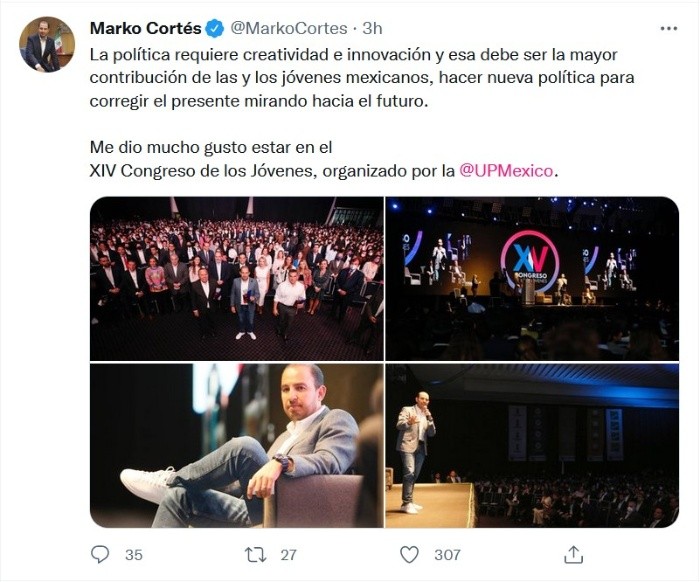Click the 3h timestamp link

click(372, 28)
